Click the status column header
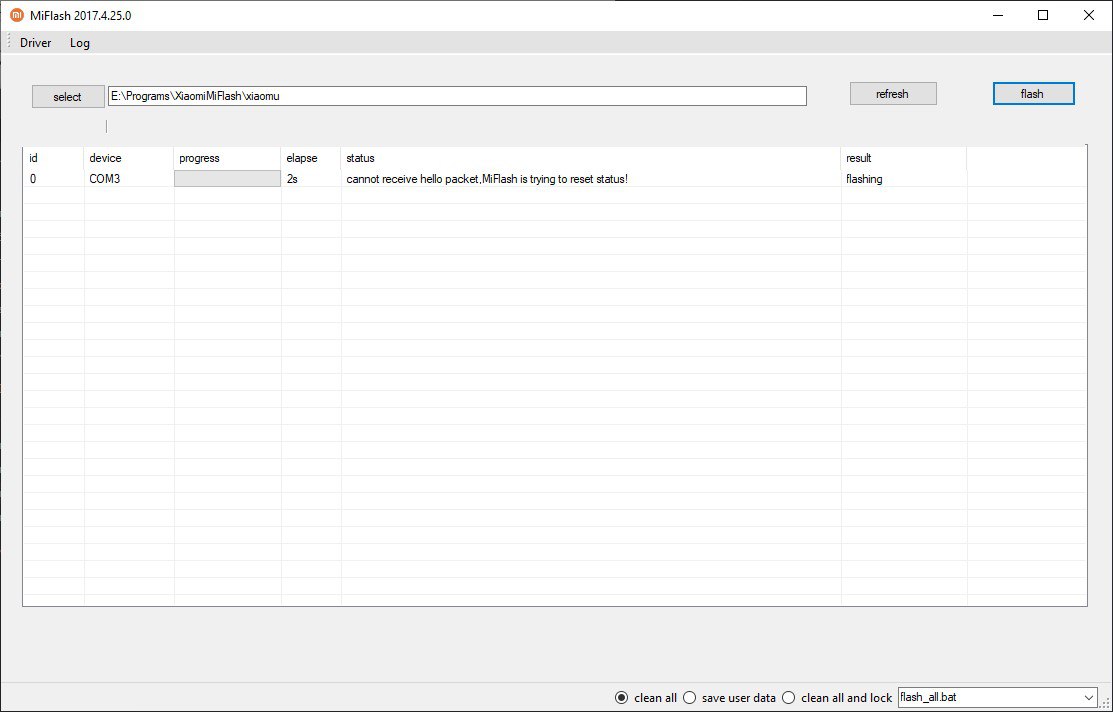1113x712 pixels. [x=591, y=158]
